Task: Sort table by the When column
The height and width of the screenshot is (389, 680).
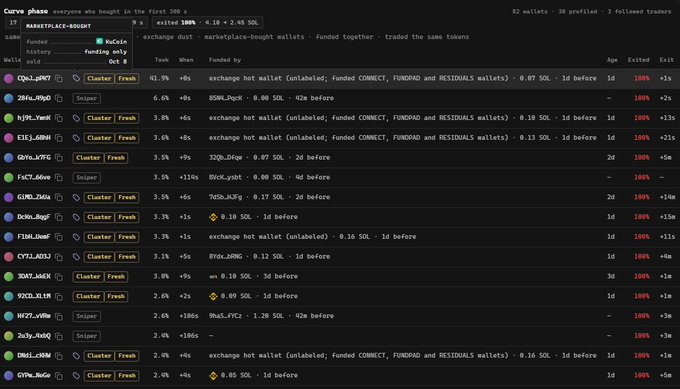Action: (x=186, y=60)
